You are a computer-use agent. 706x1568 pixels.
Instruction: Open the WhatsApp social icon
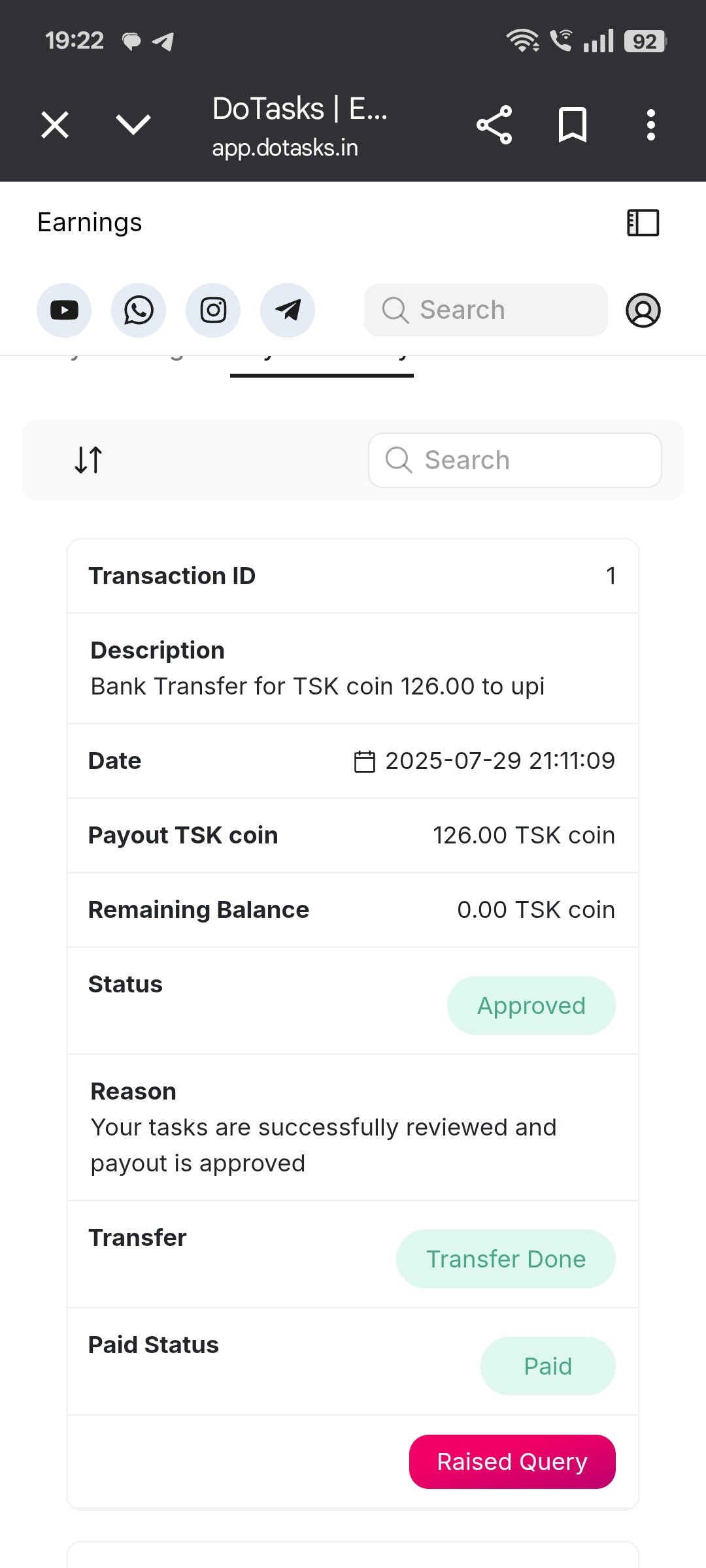(x=139, y=310)
